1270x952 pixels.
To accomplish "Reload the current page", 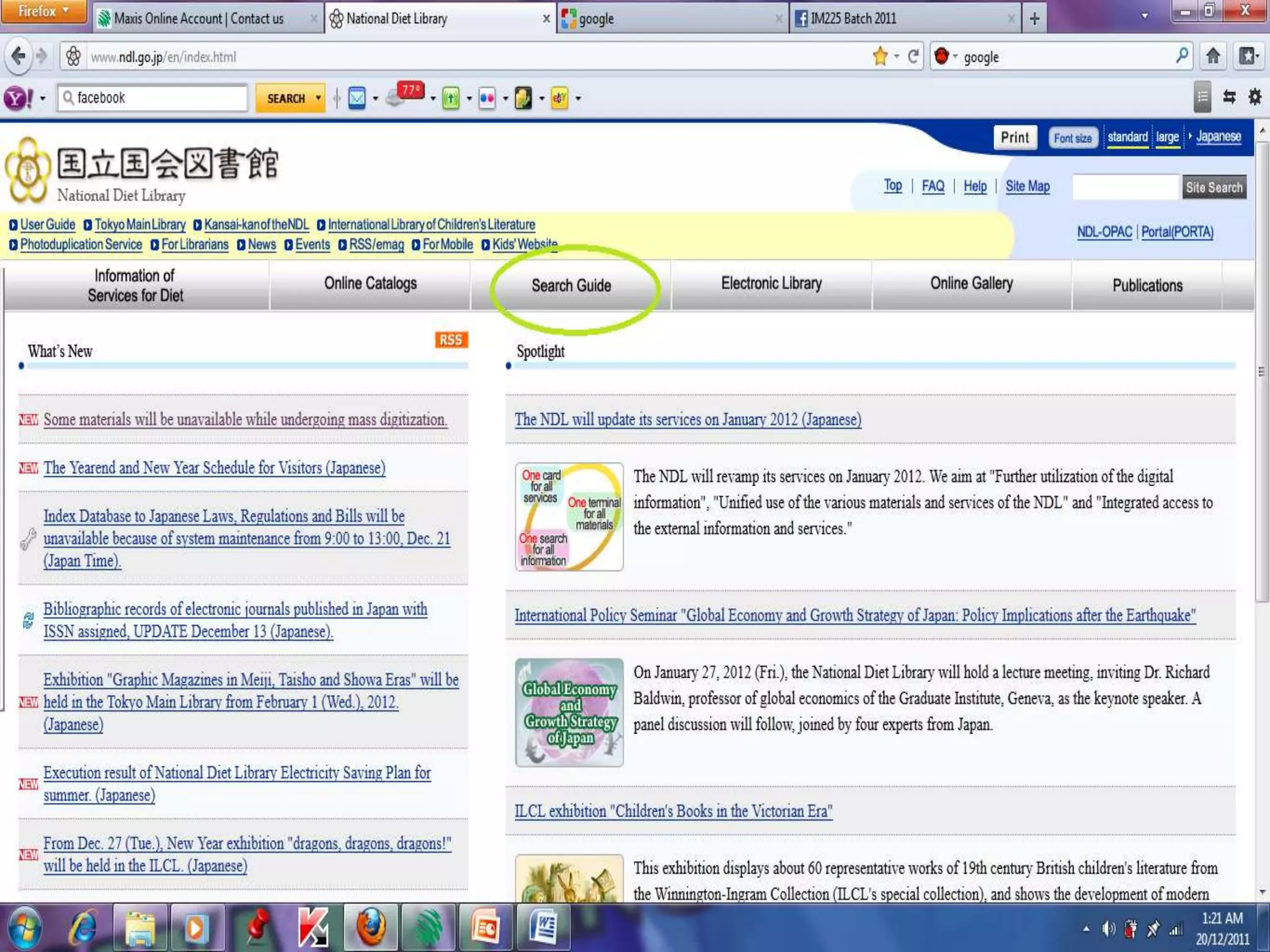I will (x=913, y=57).
